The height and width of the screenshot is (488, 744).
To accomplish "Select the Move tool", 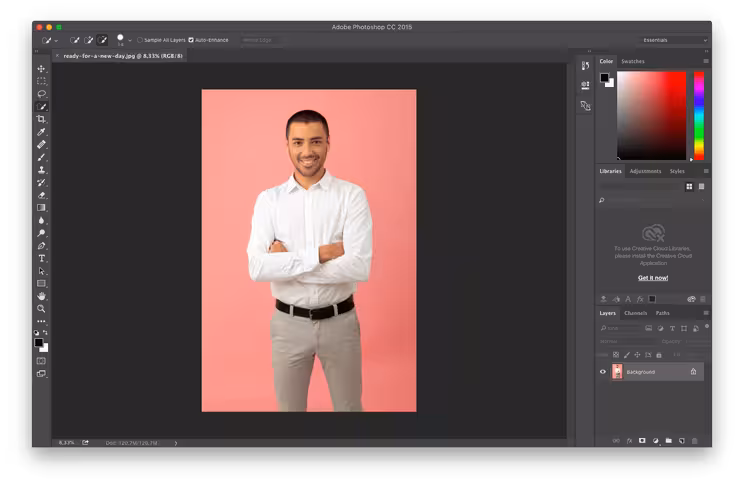I will pyautogui.click(x=41, y=68).
